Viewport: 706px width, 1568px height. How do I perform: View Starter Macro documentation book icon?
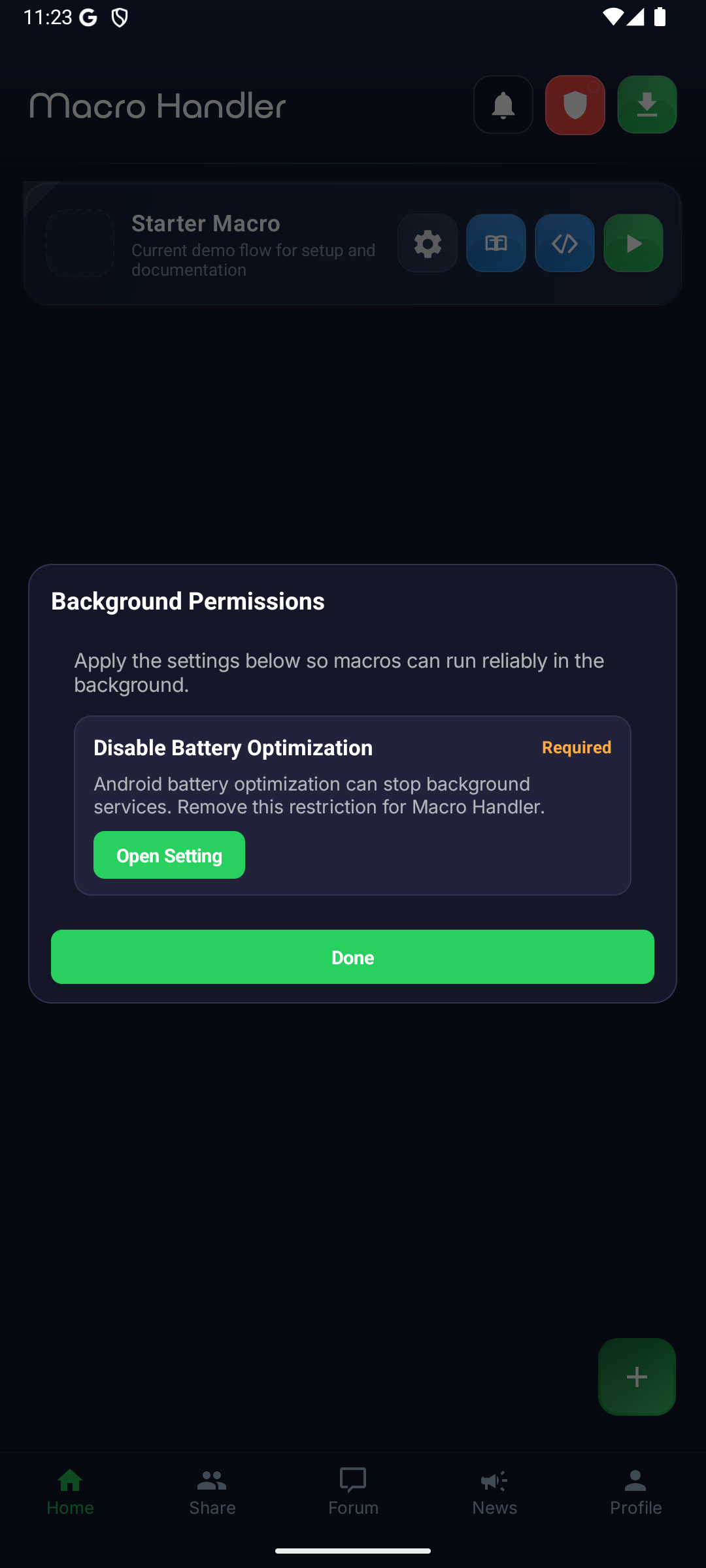(496, 243)
